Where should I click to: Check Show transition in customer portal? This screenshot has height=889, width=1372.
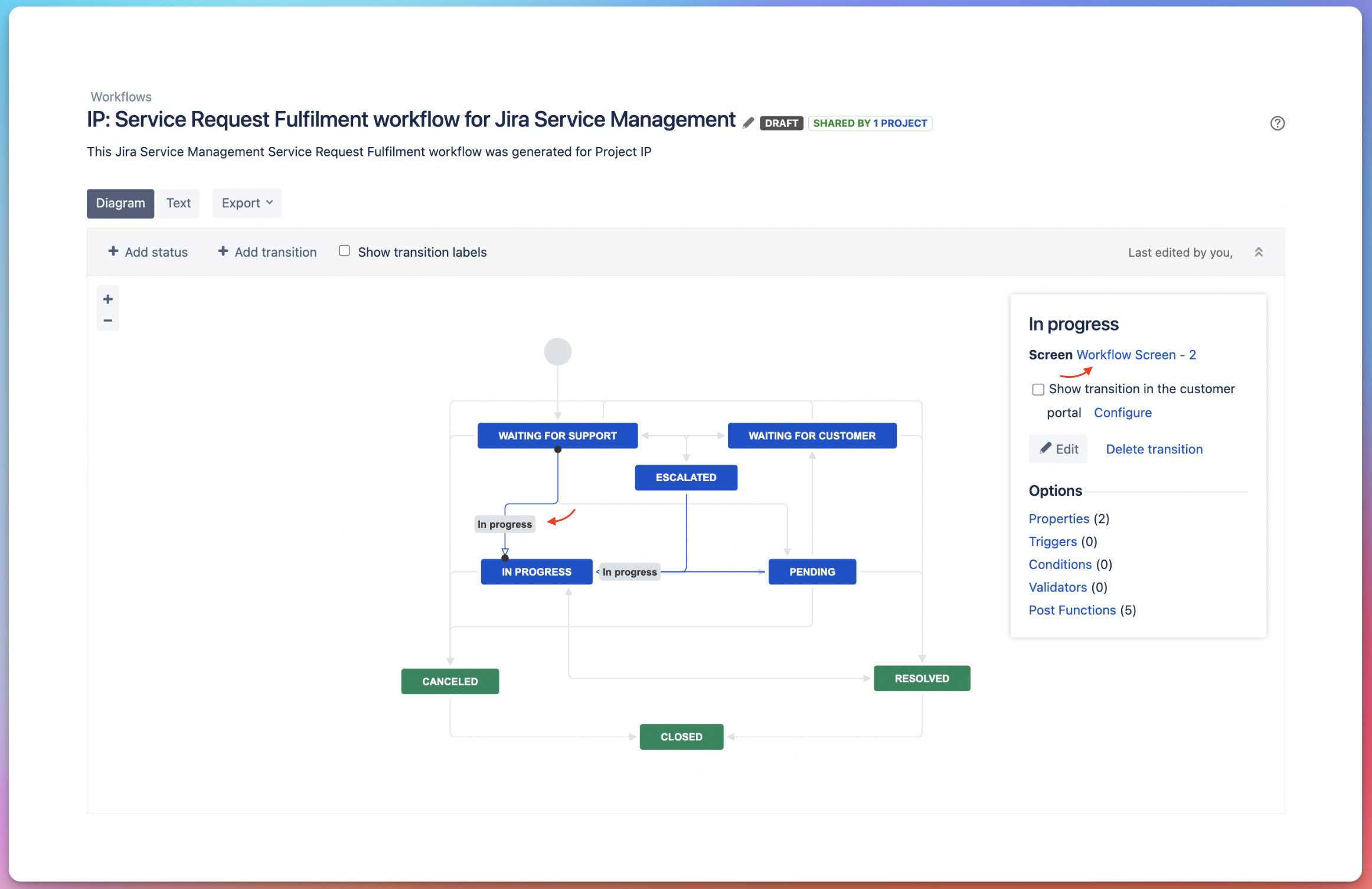point(1038,390)
